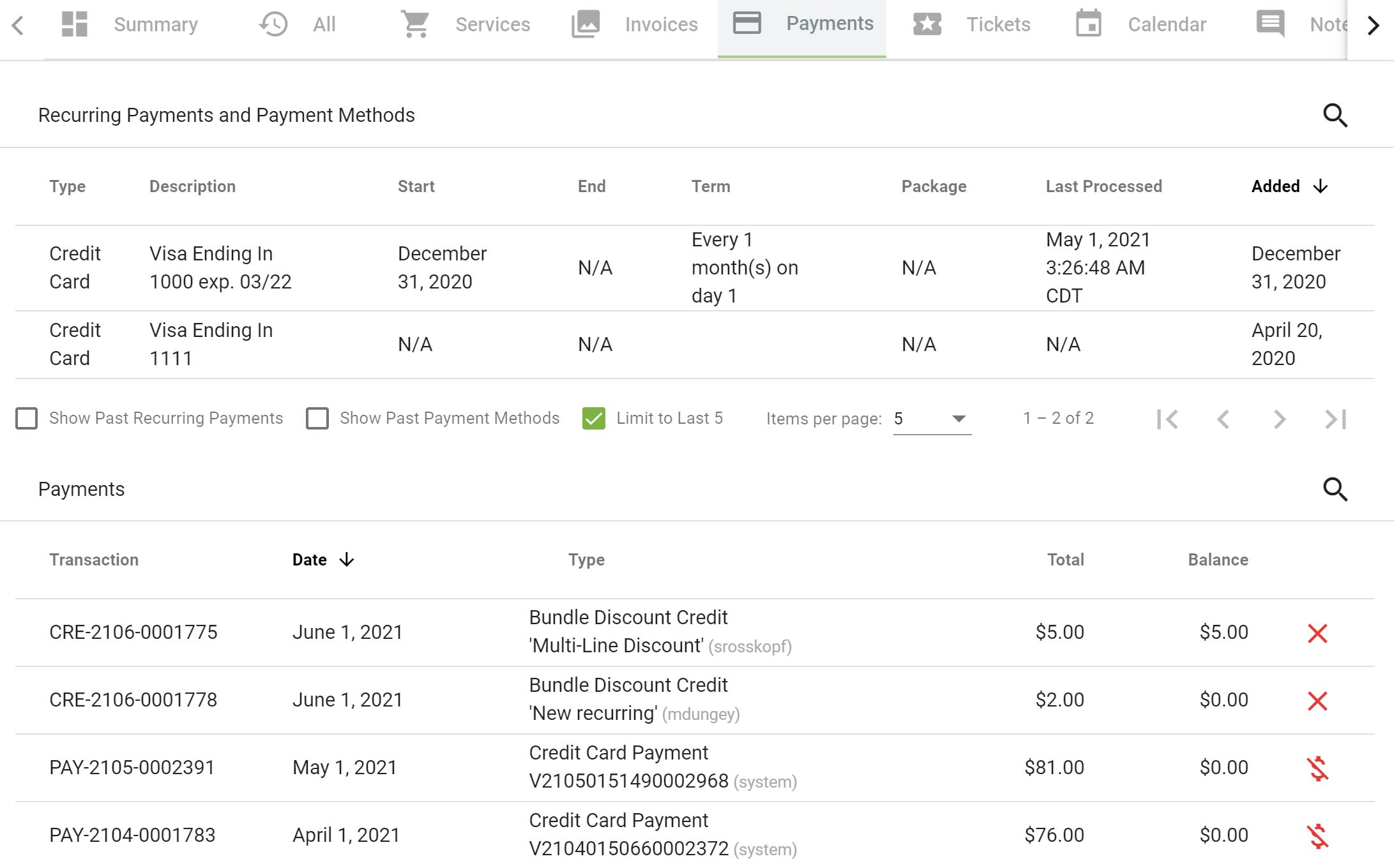Sort by Last Processed column
This screenshot has height=868, width=1394.
(x=1103, y=186)
